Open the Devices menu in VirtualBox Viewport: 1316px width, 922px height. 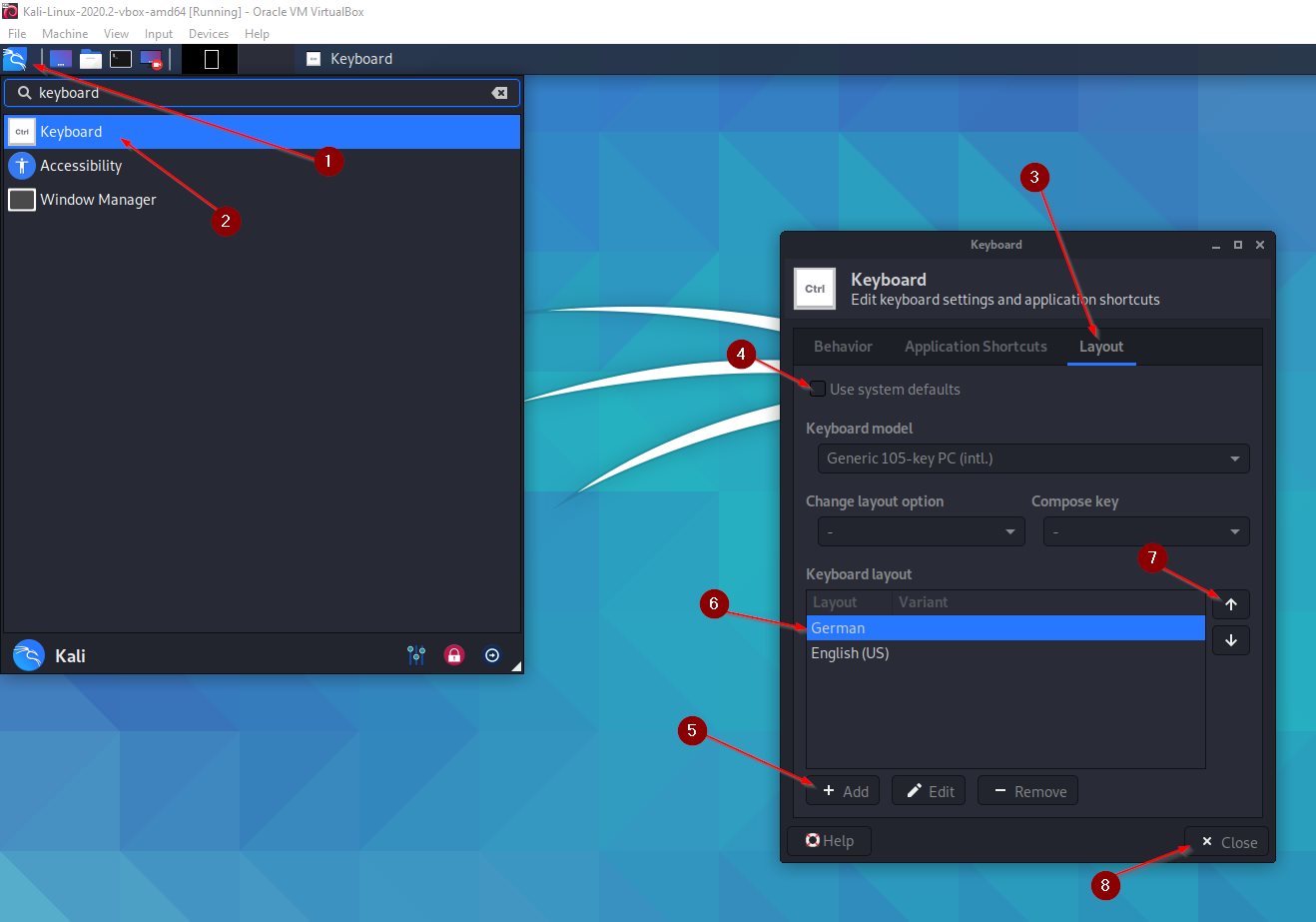coord(209,33)
